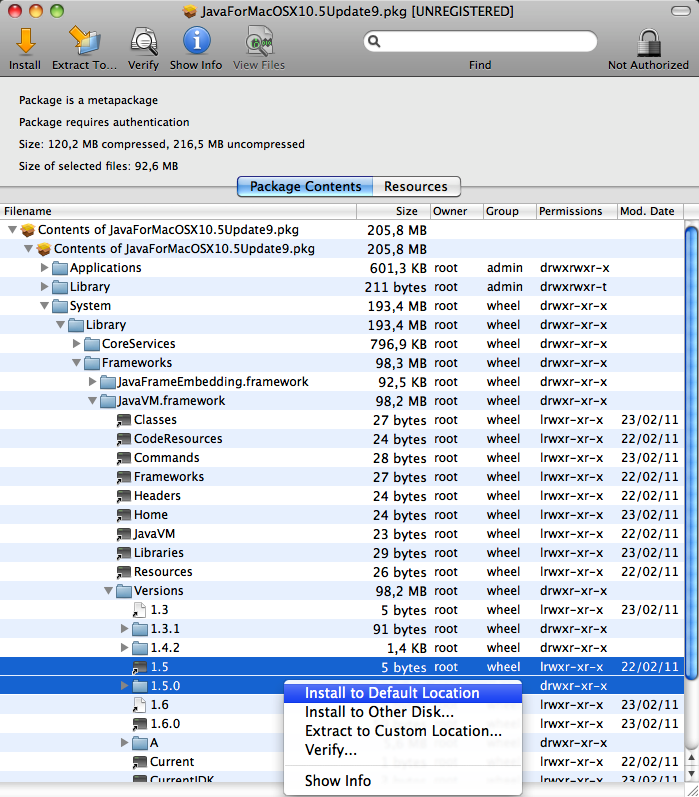Click the 1.6.0 symlink icon
The width and height of the screenshot is (699, 797).
click(x=140, y=724)
